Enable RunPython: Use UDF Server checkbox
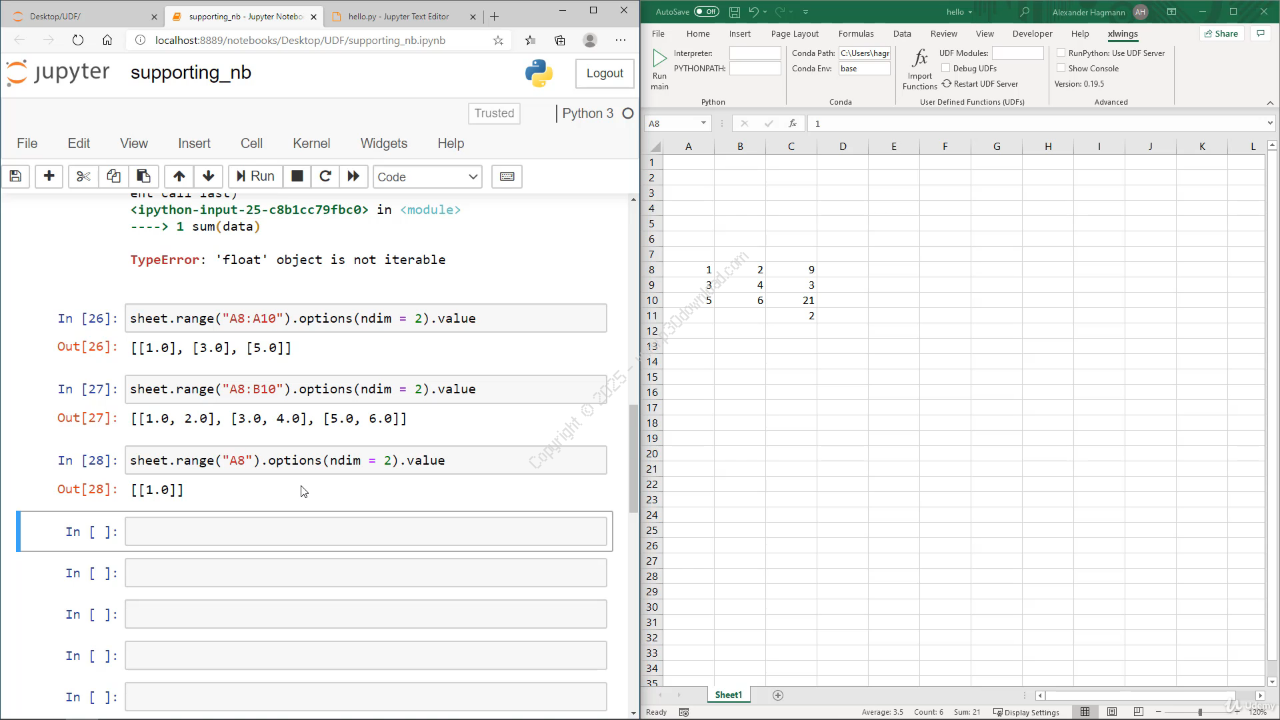Image resolution: width=1280 pixels, height=720 pixels. [x=1061, y=53]
